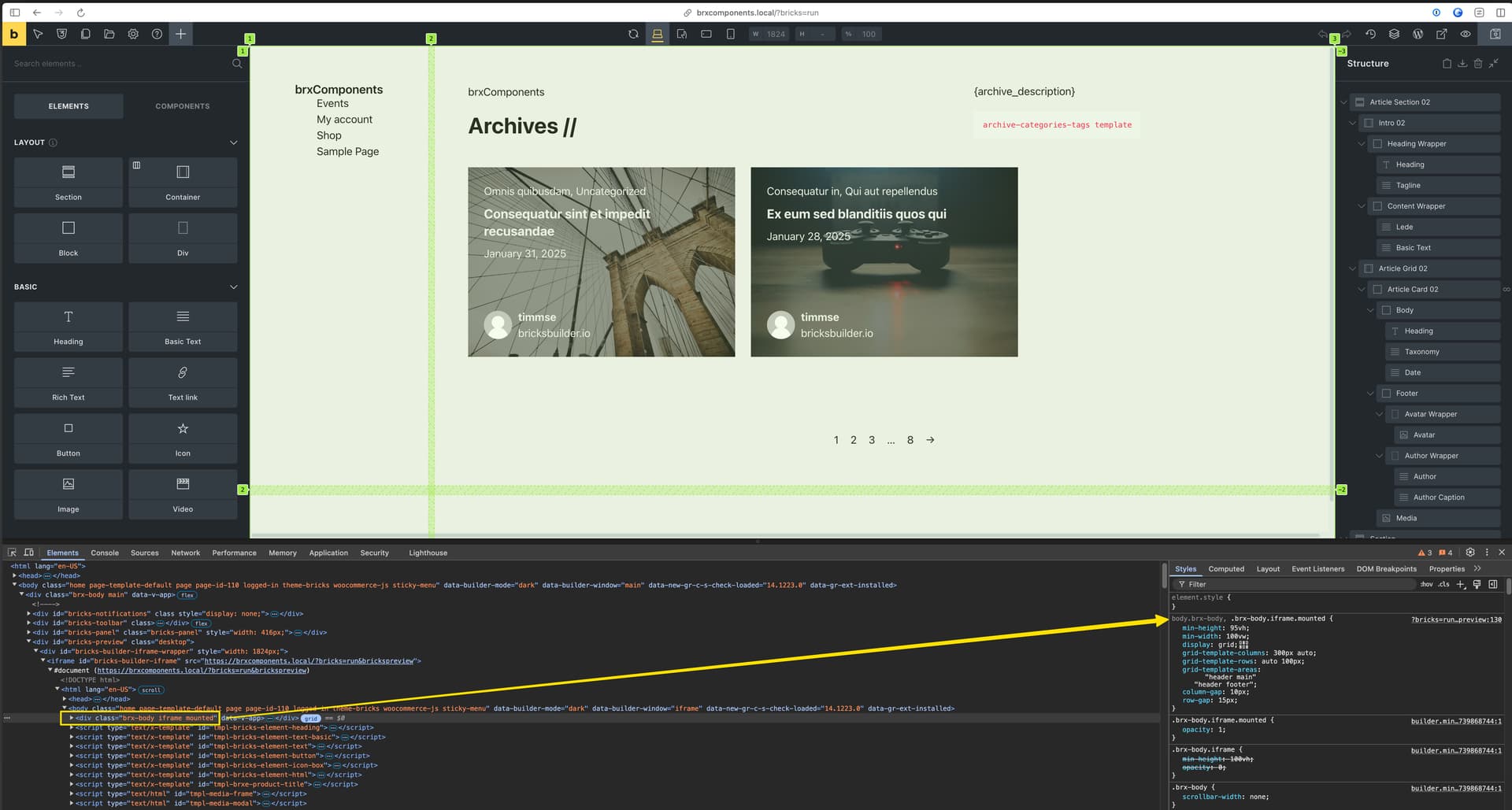Collapse the Article Grid 02 node
The width and height of the screenshot is (1512, 810).
[1352, 268]
